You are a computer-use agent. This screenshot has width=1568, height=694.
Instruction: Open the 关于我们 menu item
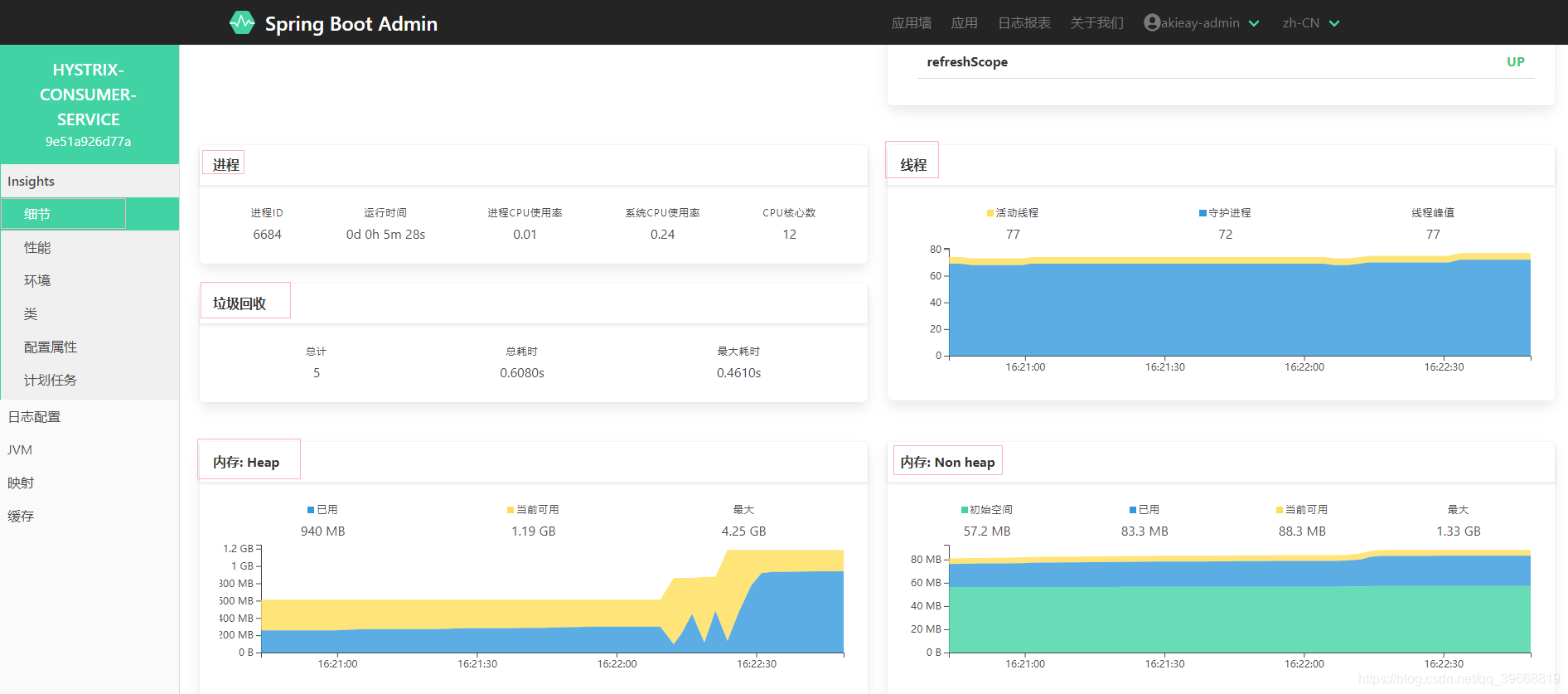[x=1096, y=22]
